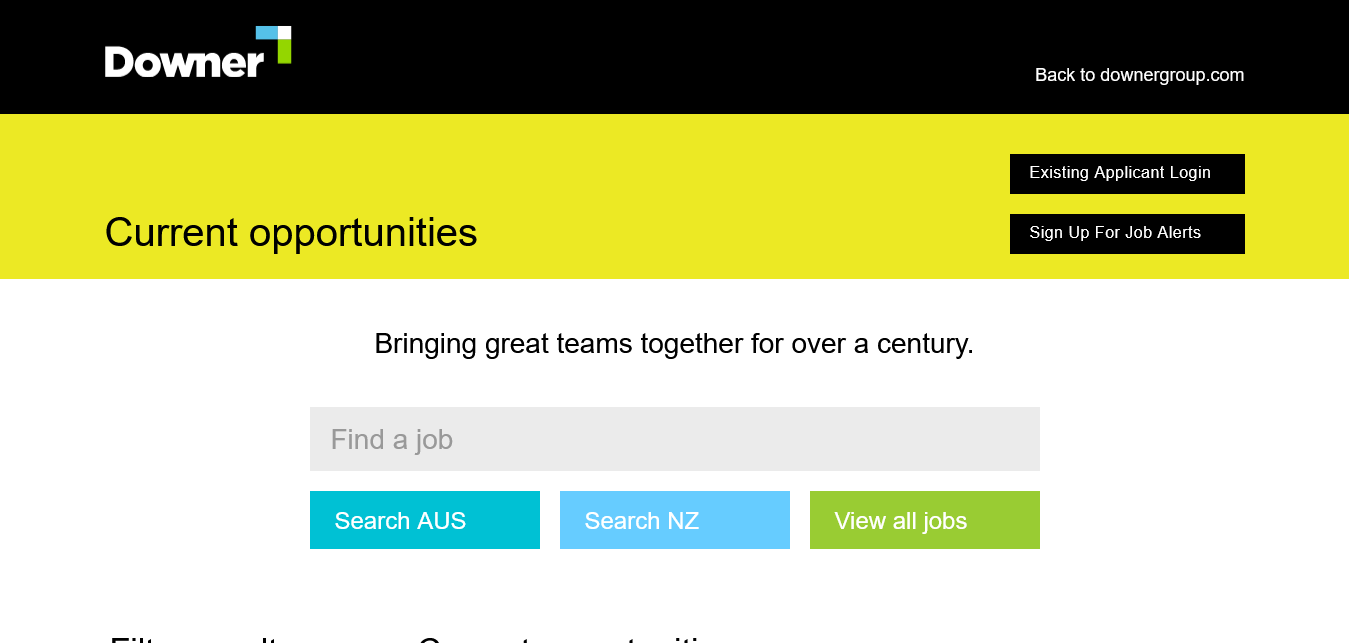
Task: Click the word 'downergroup.com' in the header
Action: (1172, 75)
